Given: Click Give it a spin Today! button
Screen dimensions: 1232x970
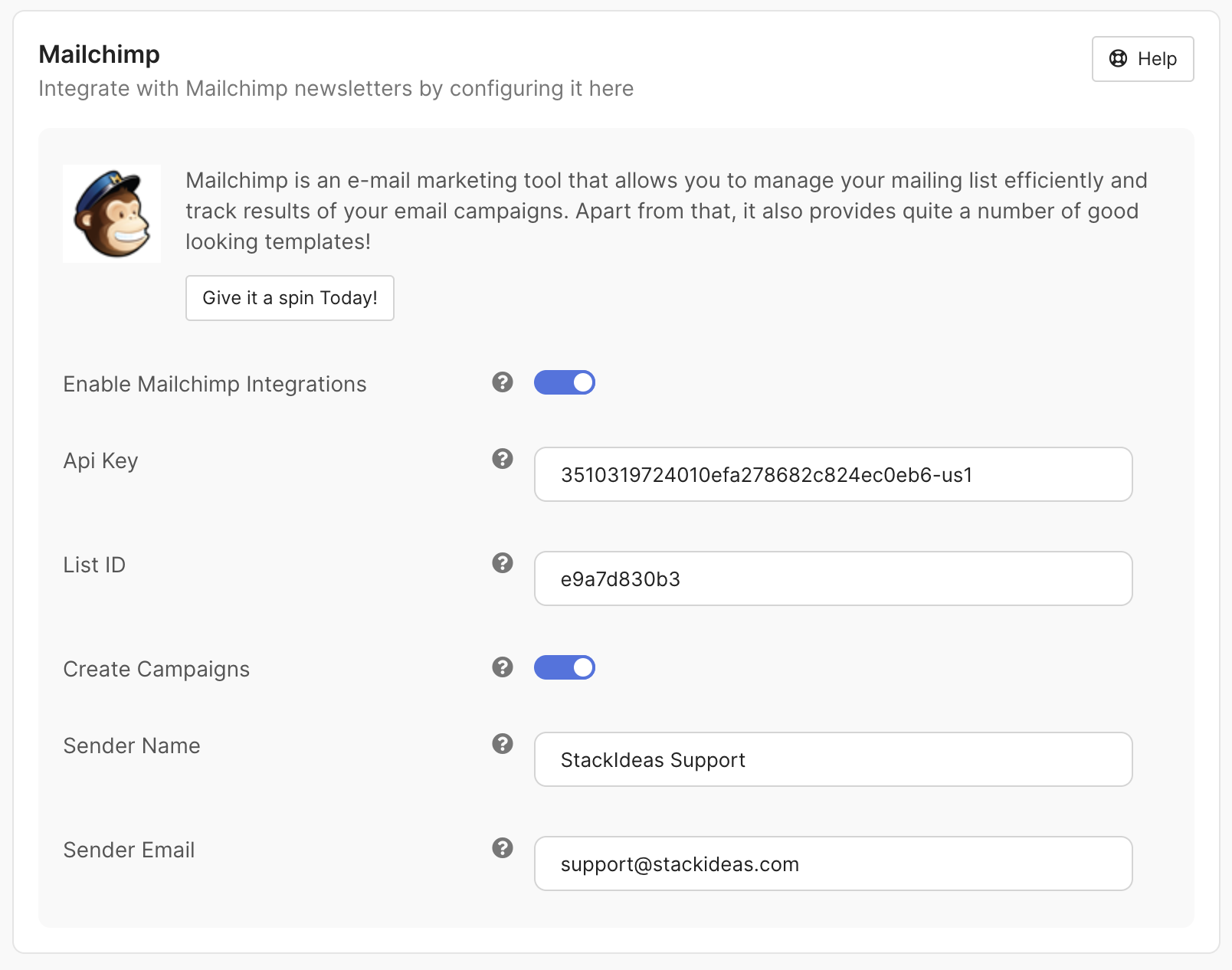Looking at the screenshot, I should click(x=290, y=298).
